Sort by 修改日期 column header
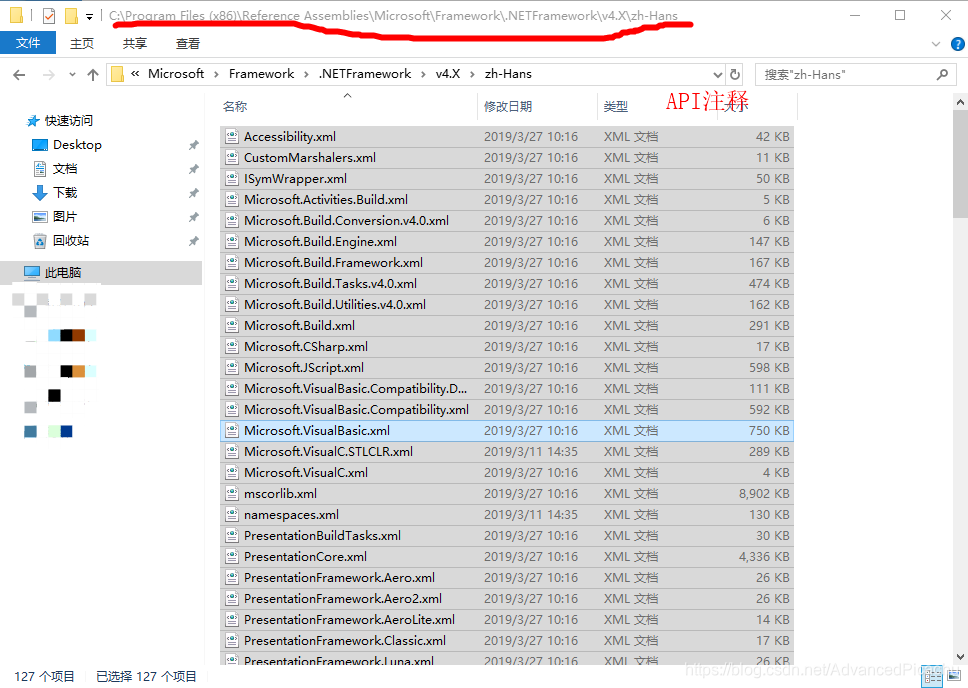 click(507, 106)
